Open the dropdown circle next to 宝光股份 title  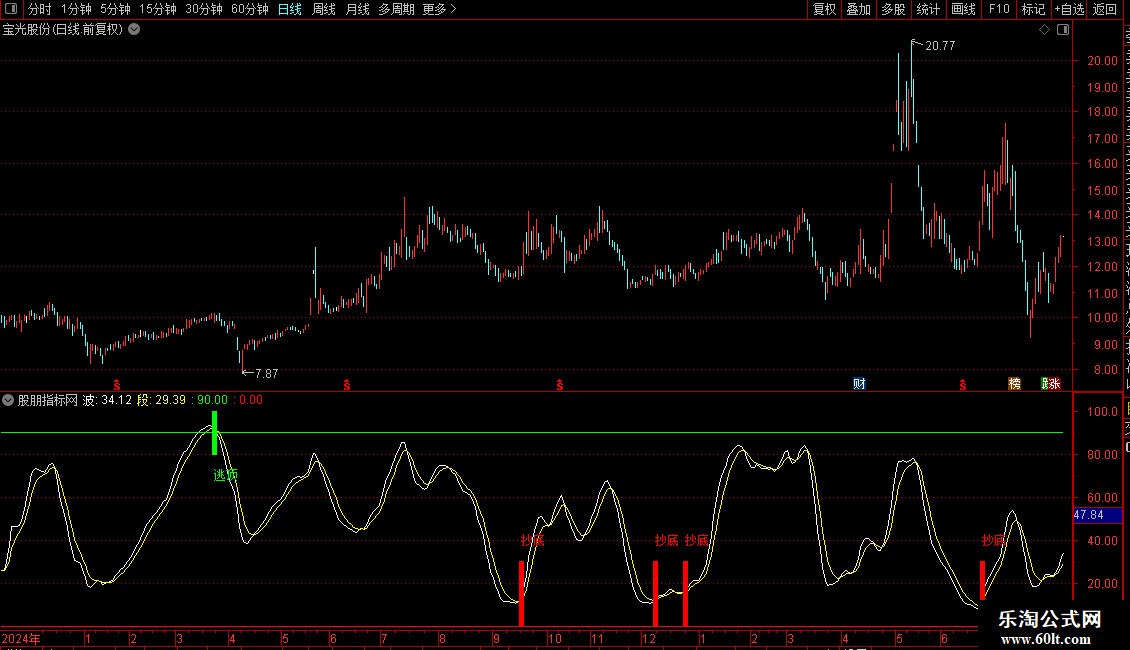[134, 30]
